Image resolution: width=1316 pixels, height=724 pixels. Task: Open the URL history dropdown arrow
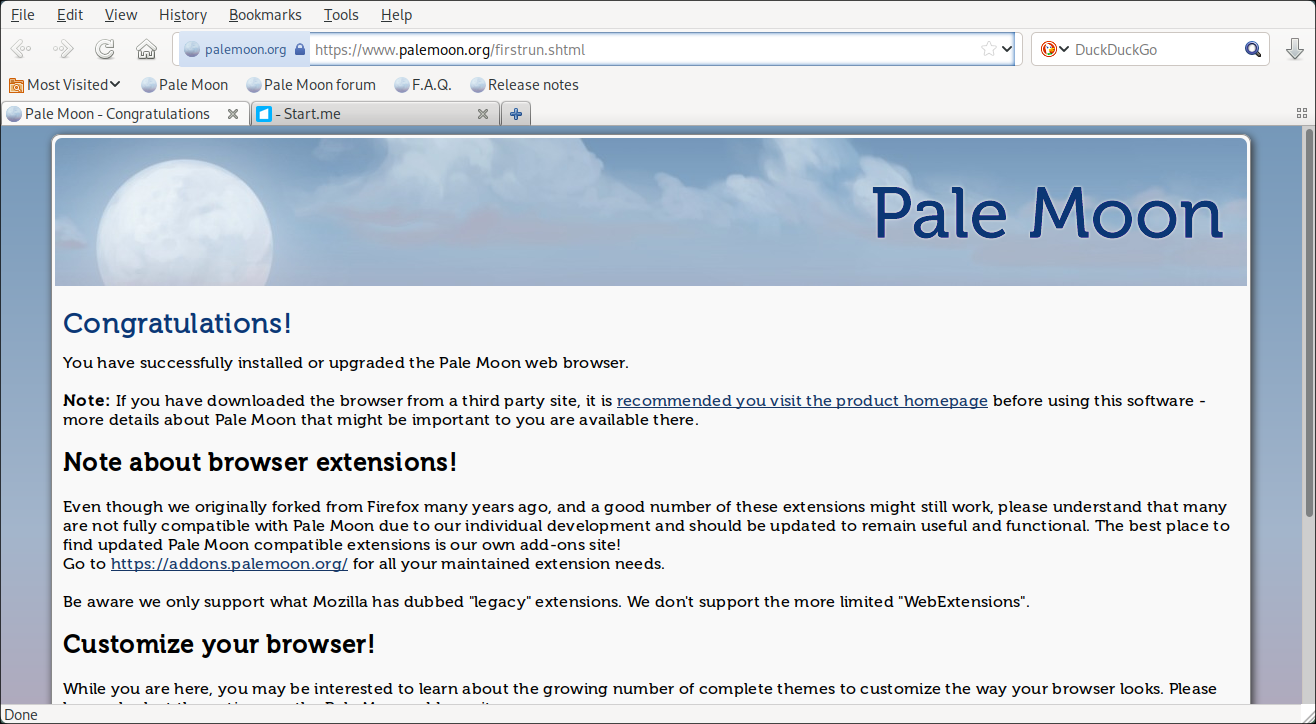pyautogui.click(x=1006, y=49)
